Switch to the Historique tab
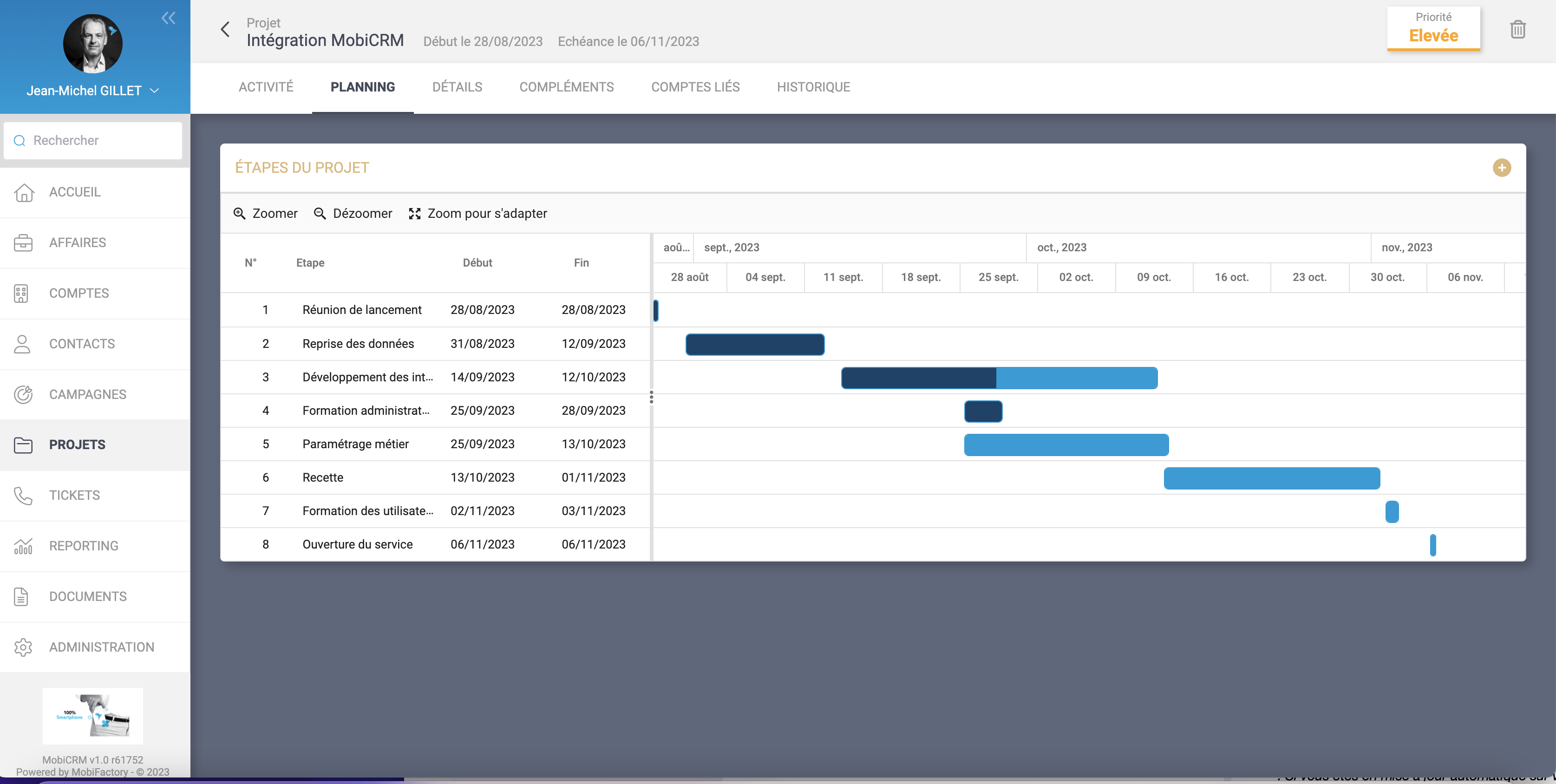The width and height of the screenshot is (1556, 784). [813, 87]
